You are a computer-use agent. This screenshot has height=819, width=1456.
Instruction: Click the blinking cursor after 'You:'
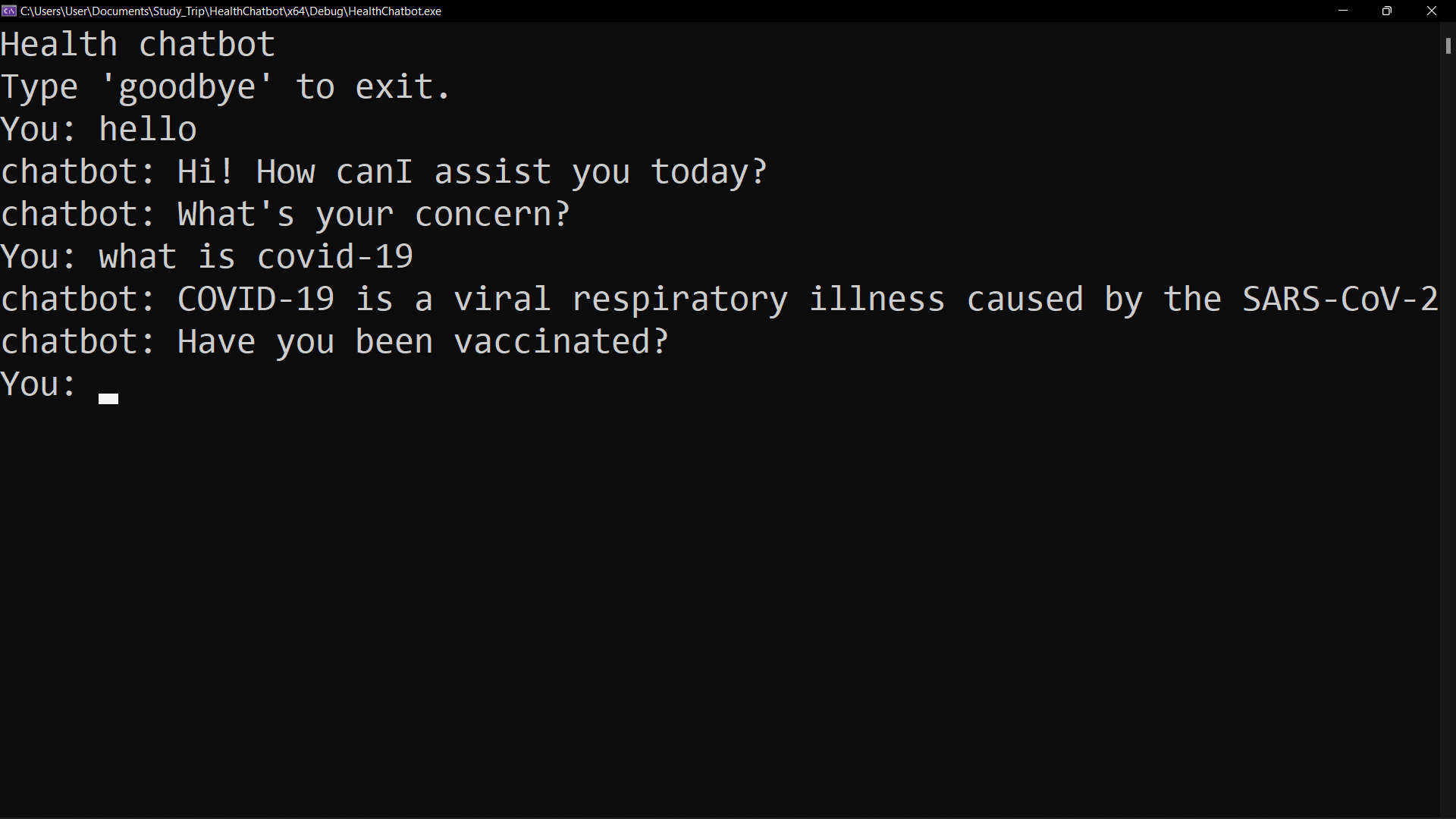point(108,399)
